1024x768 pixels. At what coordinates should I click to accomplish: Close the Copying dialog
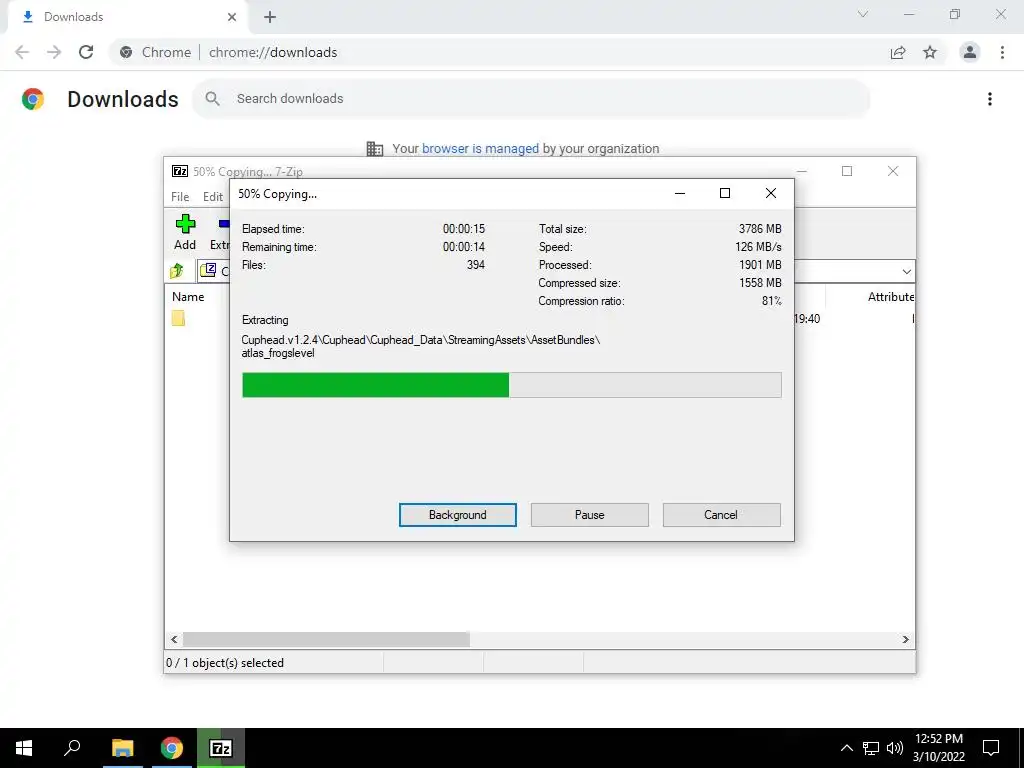click(771, 193)
